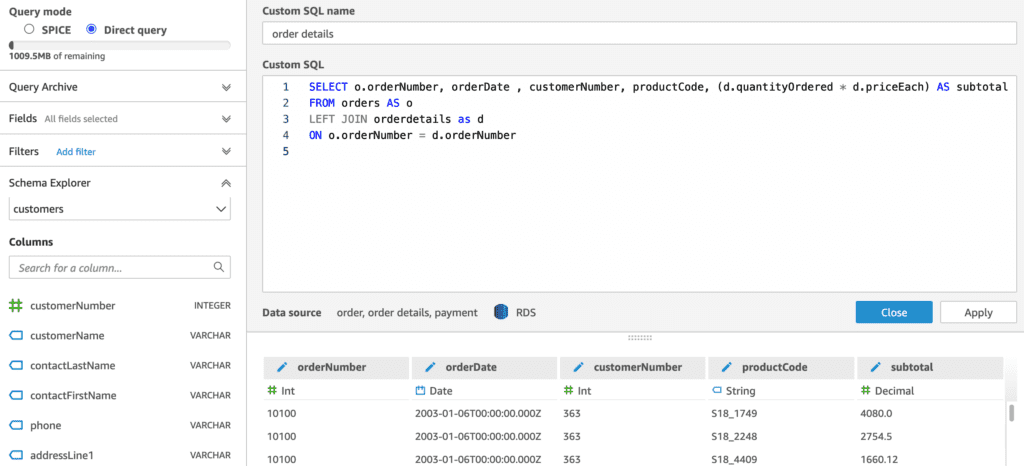Click the search magnifier icon in column search
Screen dimensions: 1024x466
coord(219,267)
